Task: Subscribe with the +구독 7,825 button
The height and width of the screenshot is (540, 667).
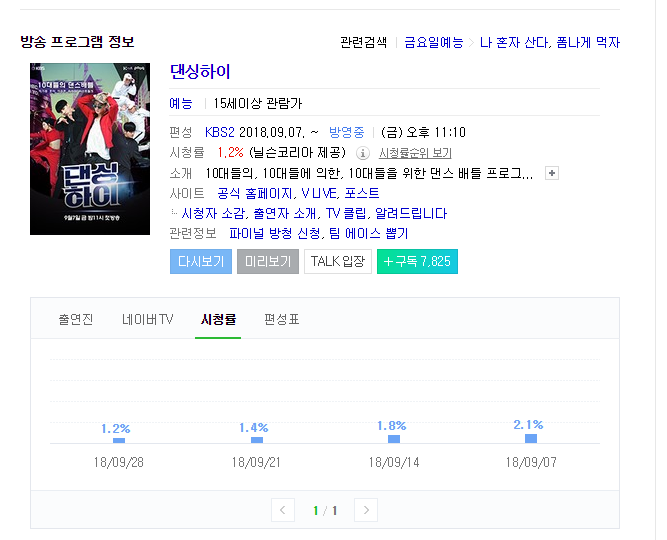Action: coord(417,261)
